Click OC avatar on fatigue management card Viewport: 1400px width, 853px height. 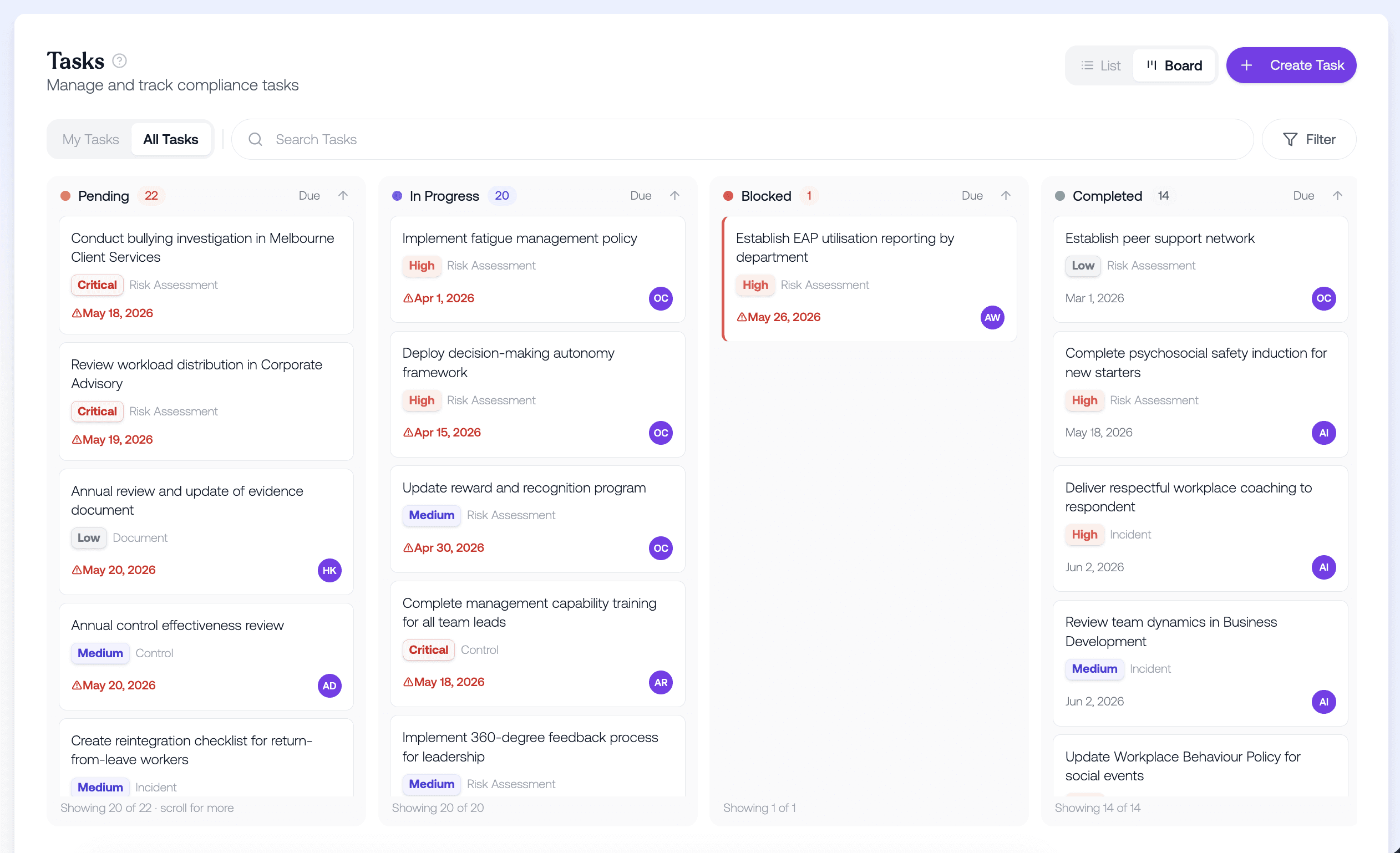(x=661, y=298)
